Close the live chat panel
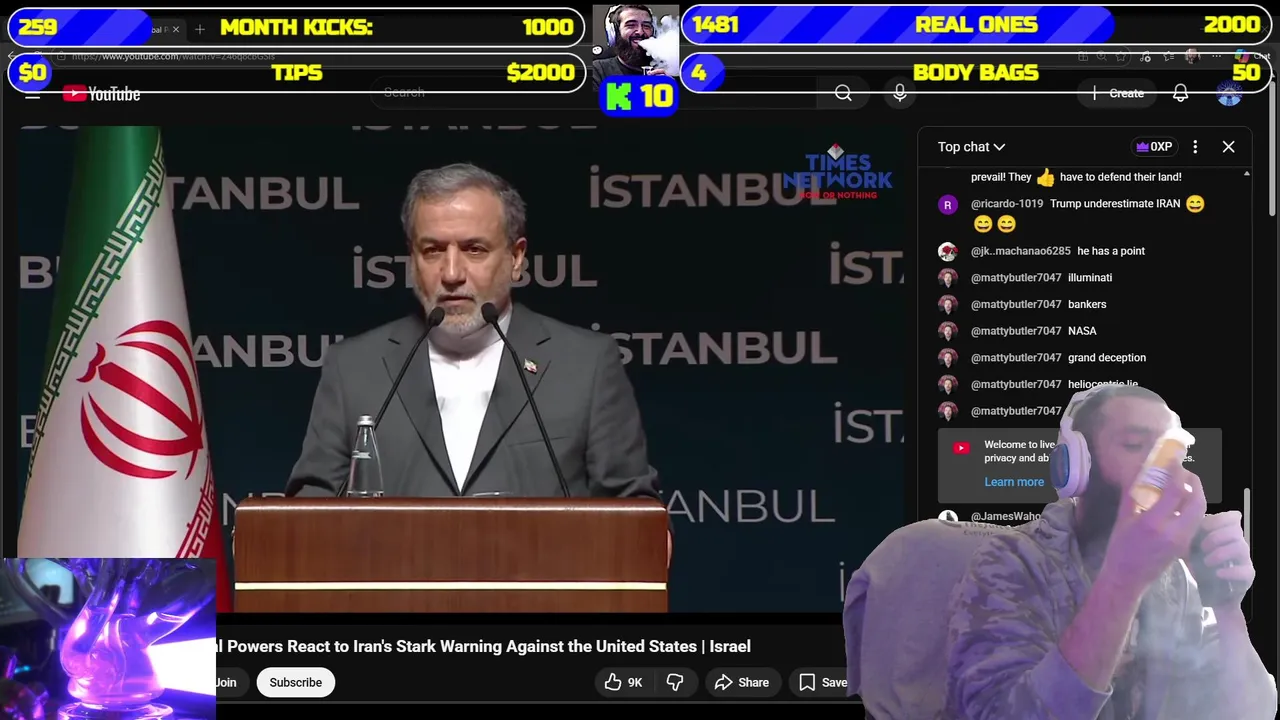 click(x=1228, y=147)
